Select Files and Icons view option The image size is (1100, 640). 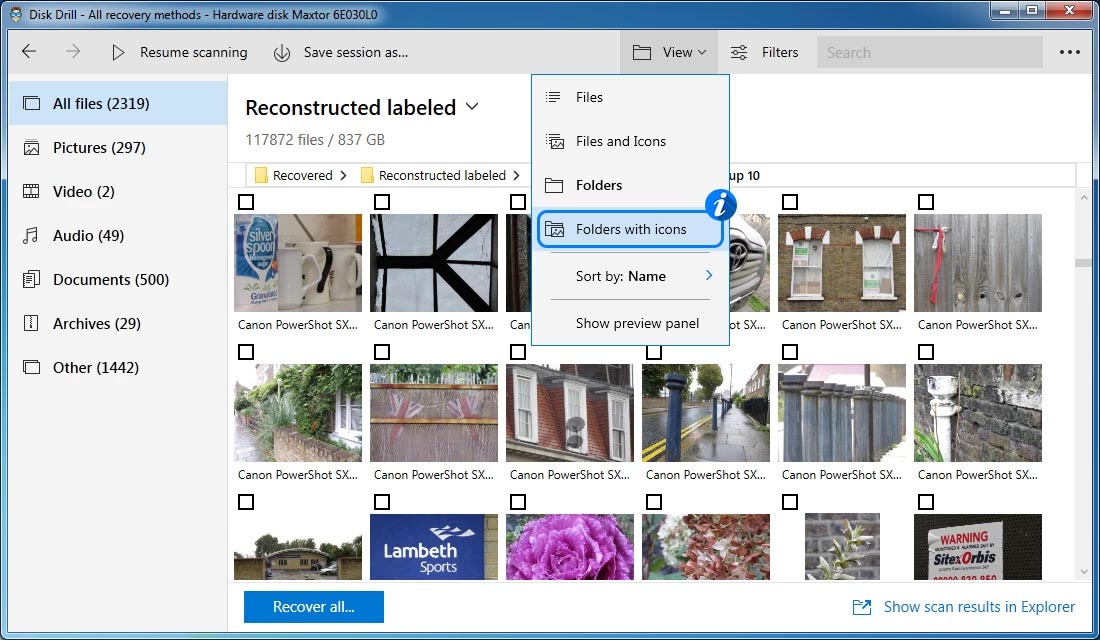[630, 141]
